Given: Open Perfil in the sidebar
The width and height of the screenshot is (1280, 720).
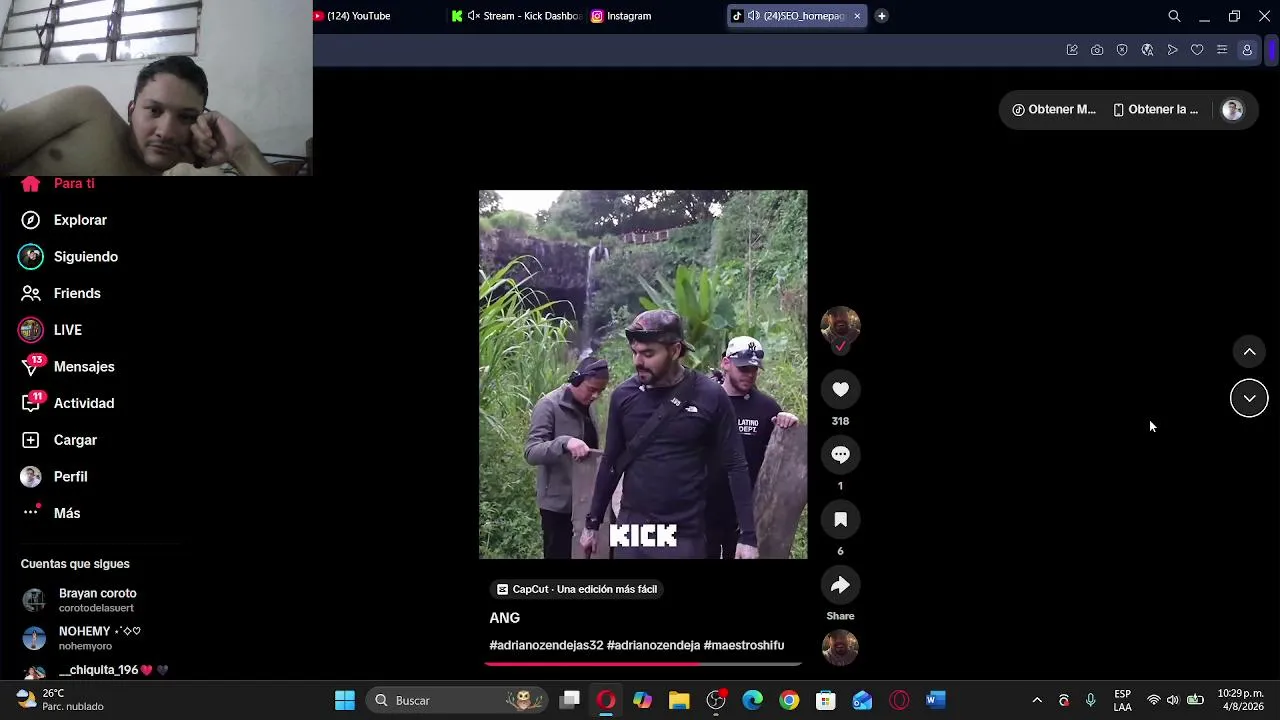Looking at the screenshot, I should (54, 477).
